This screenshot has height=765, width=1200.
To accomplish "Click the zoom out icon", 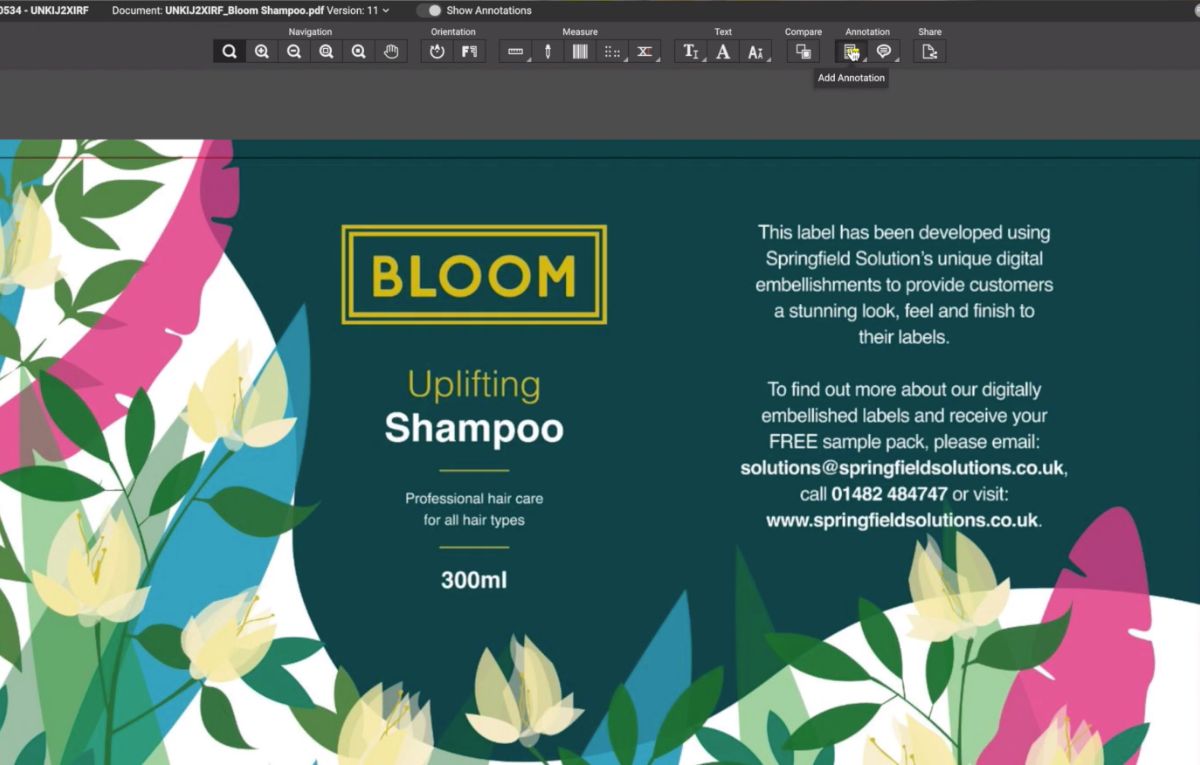I will [294, 52].
